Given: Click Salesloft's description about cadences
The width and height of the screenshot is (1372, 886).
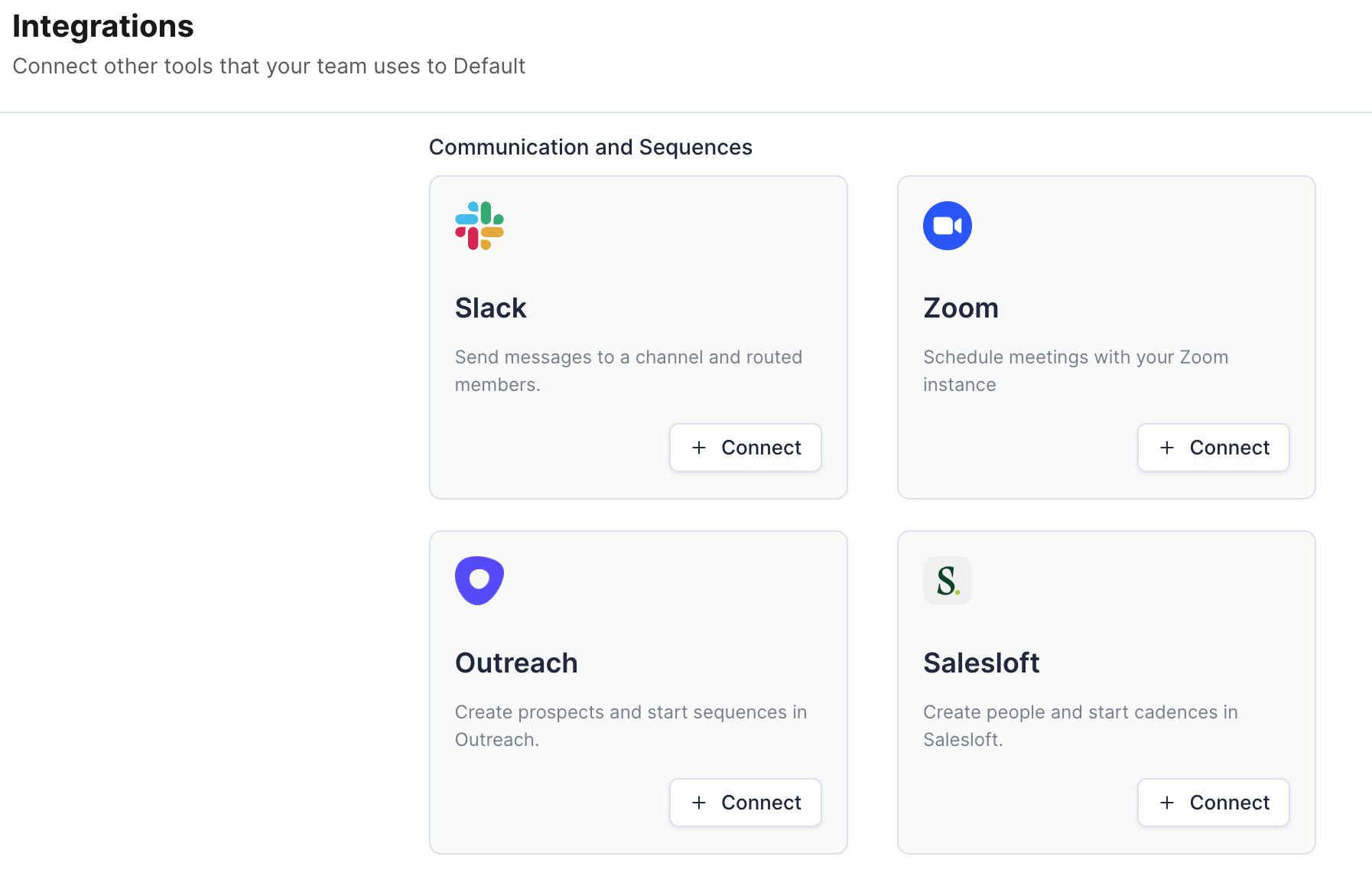Looking at the screenshot, I should point(1080,726).
